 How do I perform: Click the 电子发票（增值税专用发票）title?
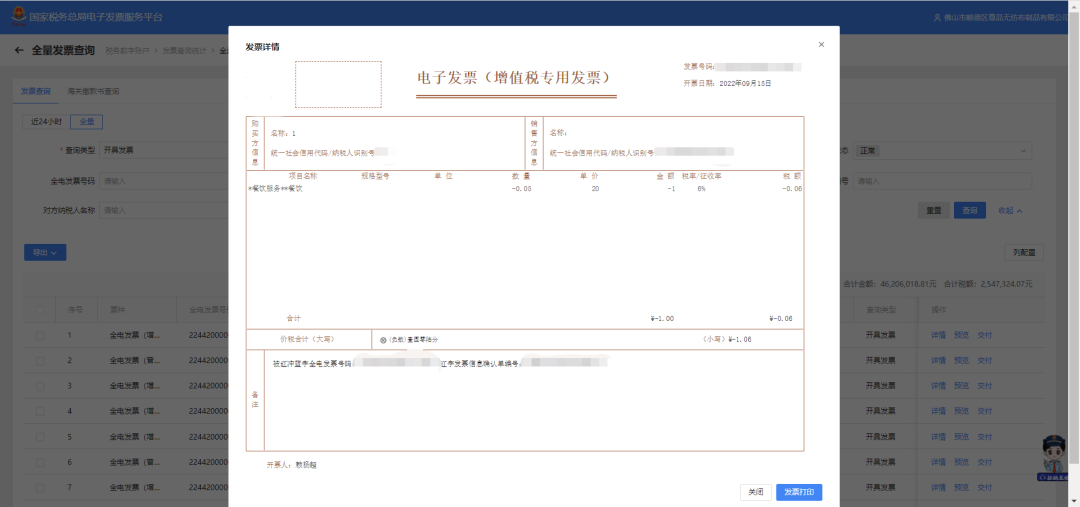[x=515, y=77]
